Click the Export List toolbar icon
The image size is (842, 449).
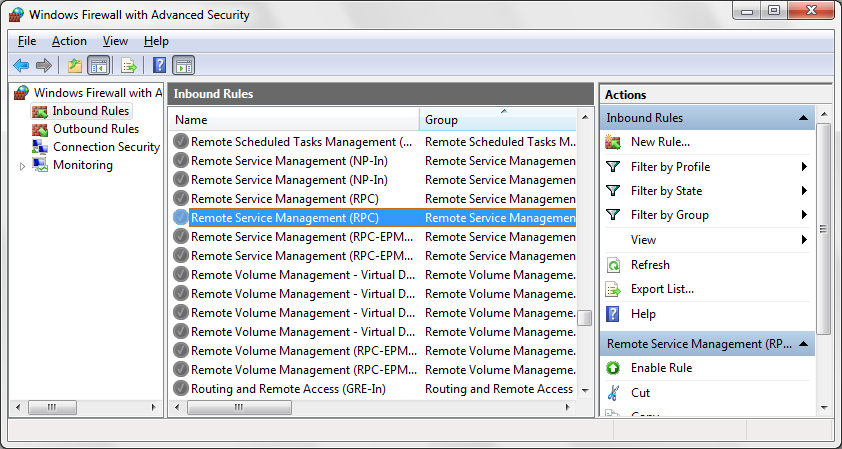[x=128, y=66]
